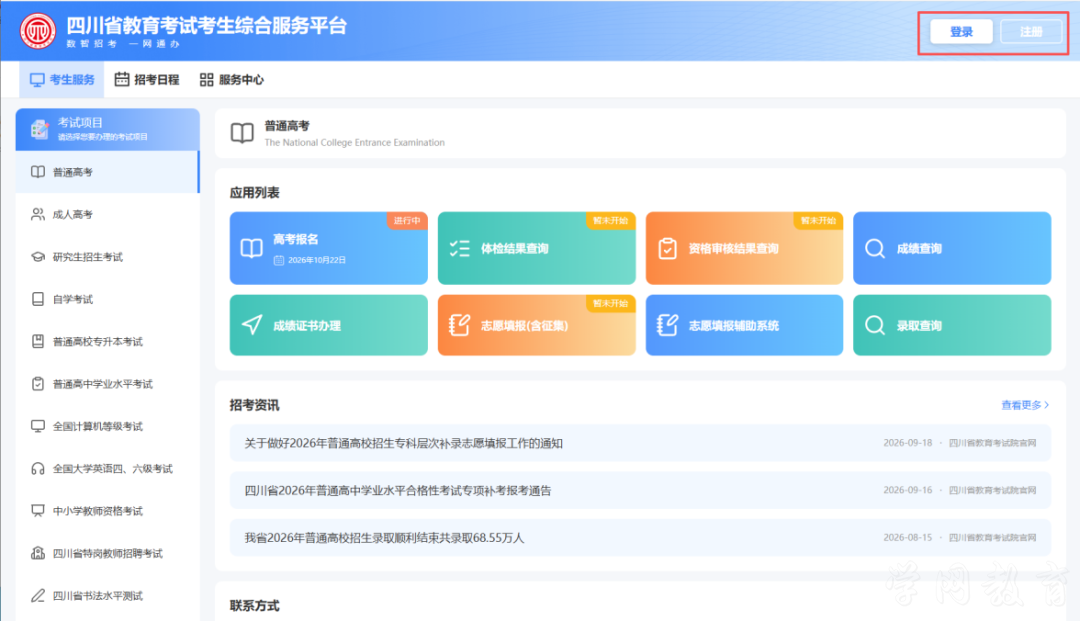Click the 联系方式 section heading
Viewport: 1080px width, 621px height.
(x=255, y=606)
